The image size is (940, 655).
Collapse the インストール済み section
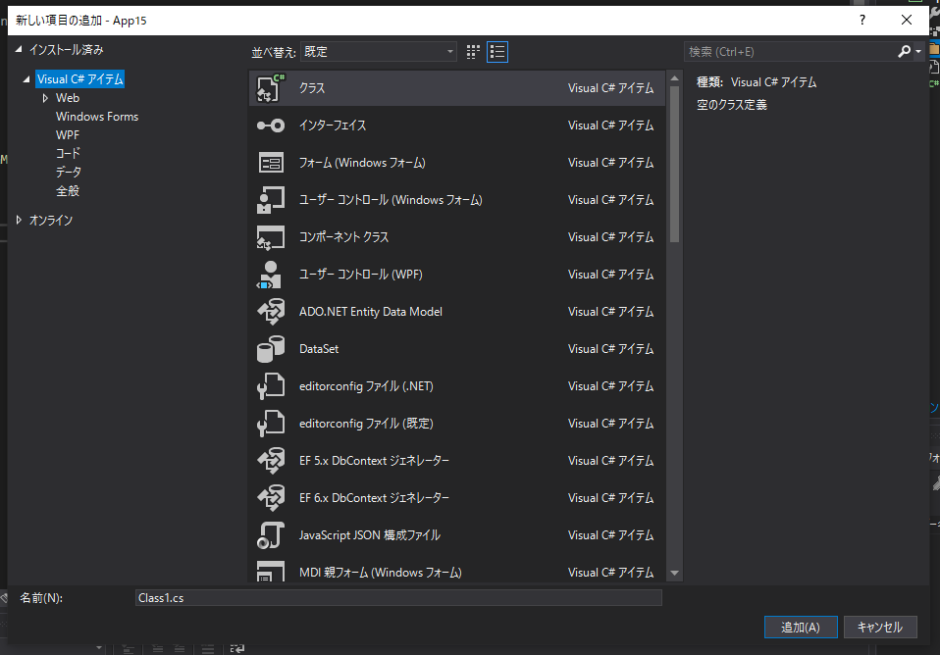(18, 49)
